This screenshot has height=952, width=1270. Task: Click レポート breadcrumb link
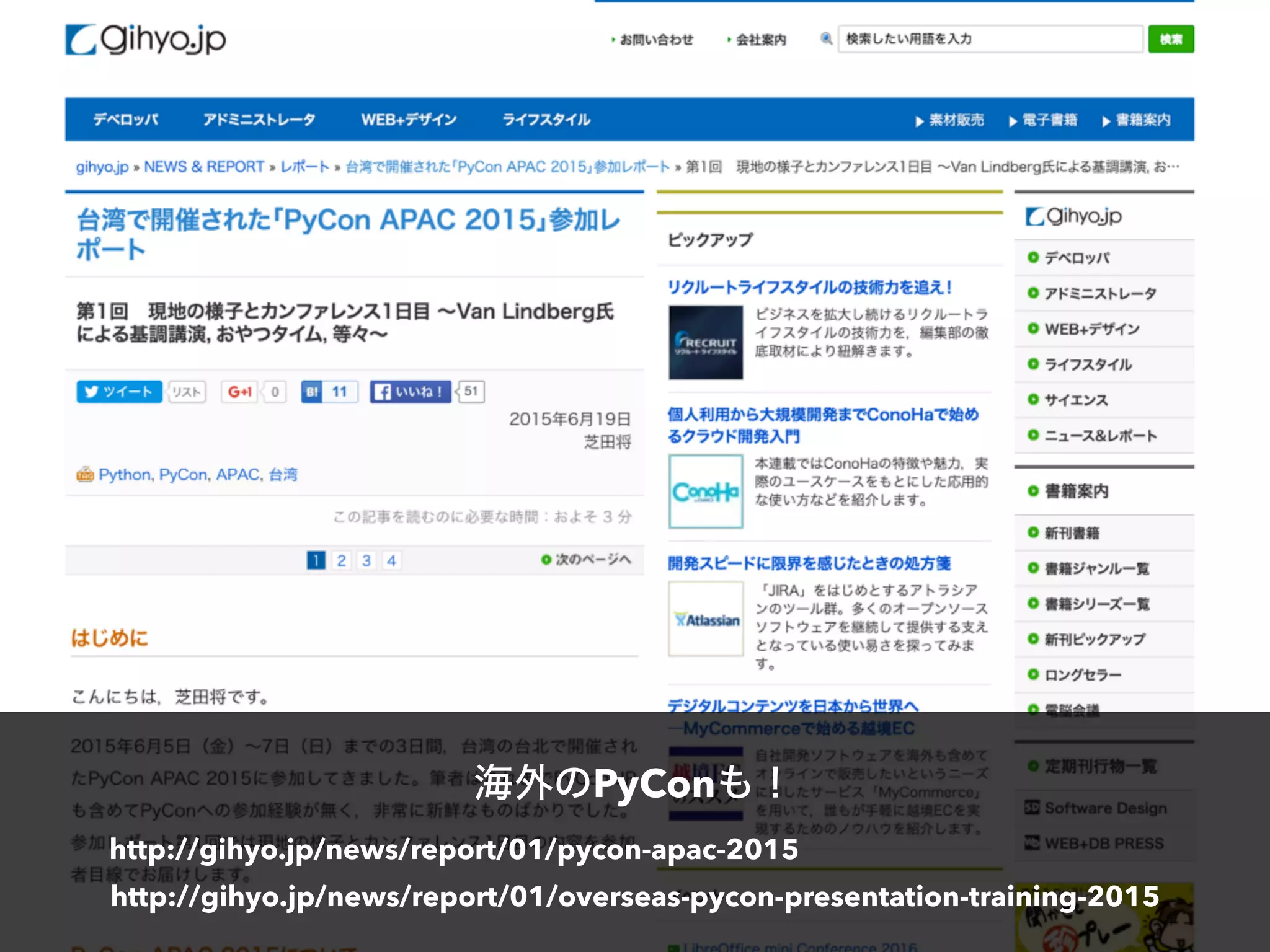tap(304, 167)
